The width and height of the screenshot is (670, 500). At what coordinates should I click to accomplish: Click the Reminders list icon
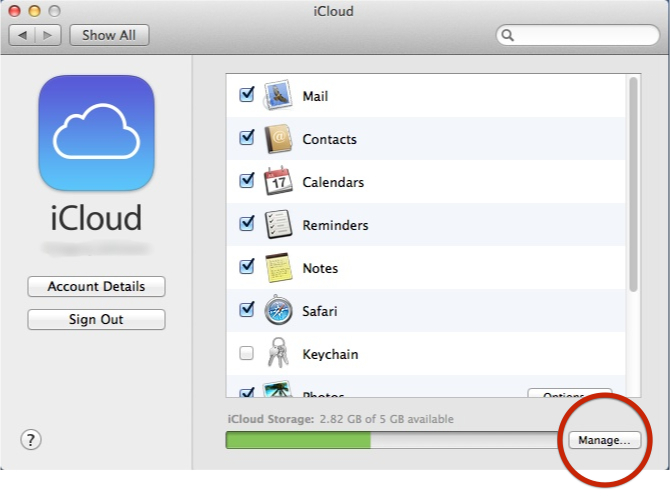(277, 225)
